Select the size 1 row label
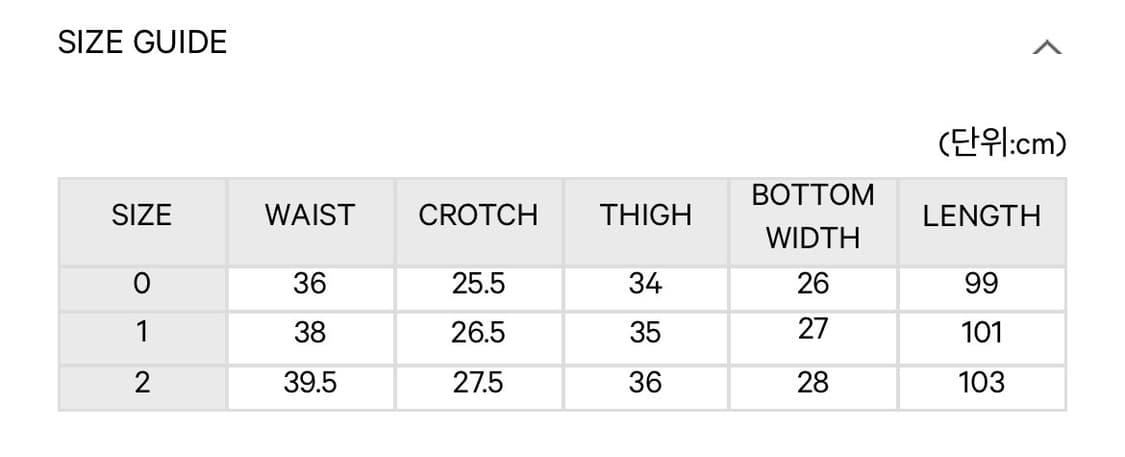The width and height of the screenshot is (1125, 457). point(142,332)
